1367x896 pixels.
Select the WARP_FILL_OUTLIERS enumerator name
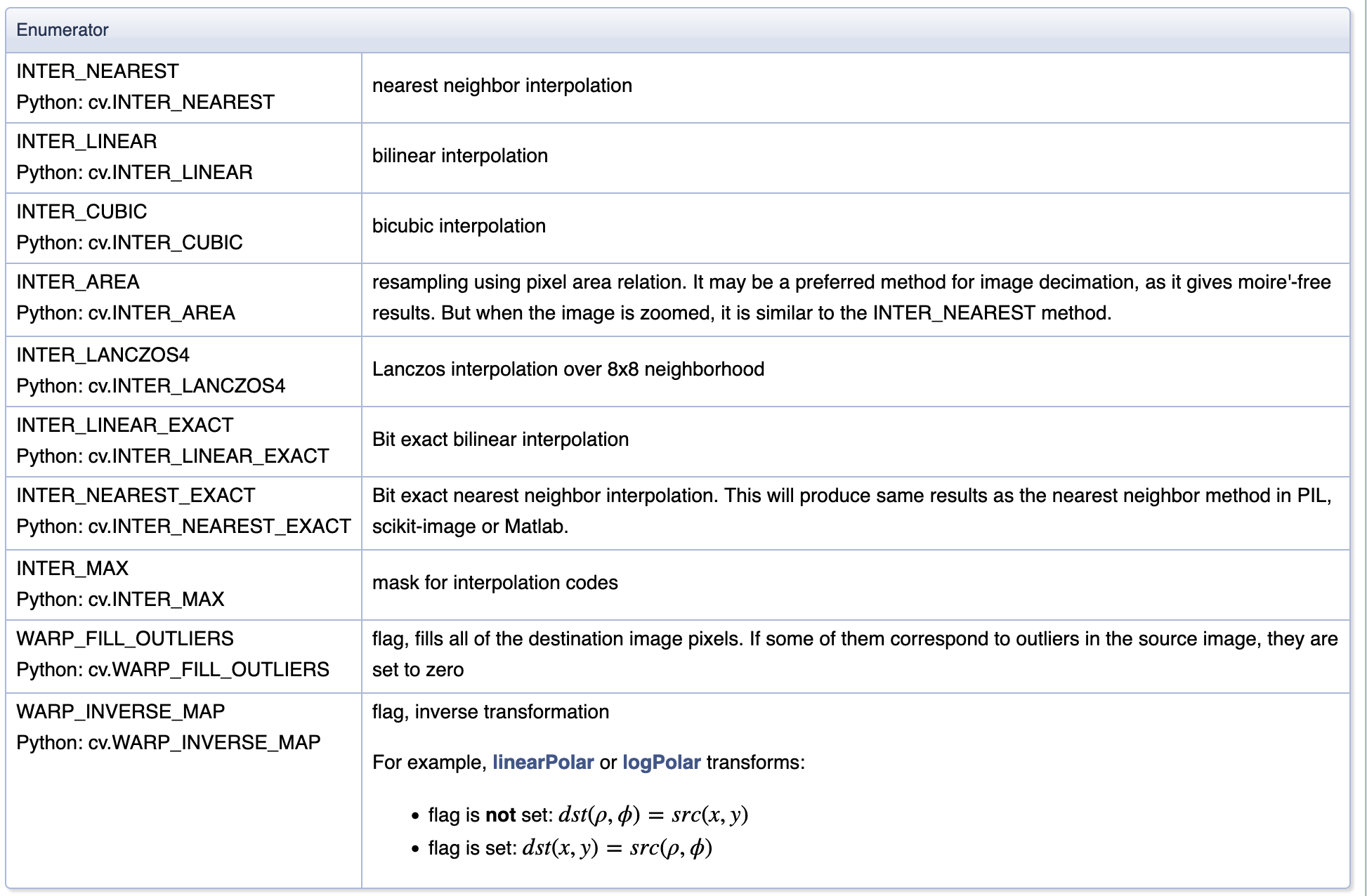pos(125,638)
